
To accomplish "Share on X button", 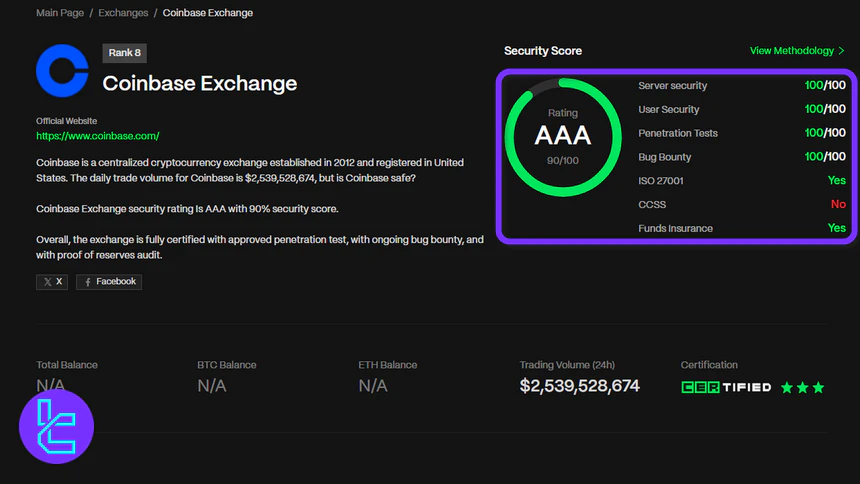I will click(x=52, y=282).
